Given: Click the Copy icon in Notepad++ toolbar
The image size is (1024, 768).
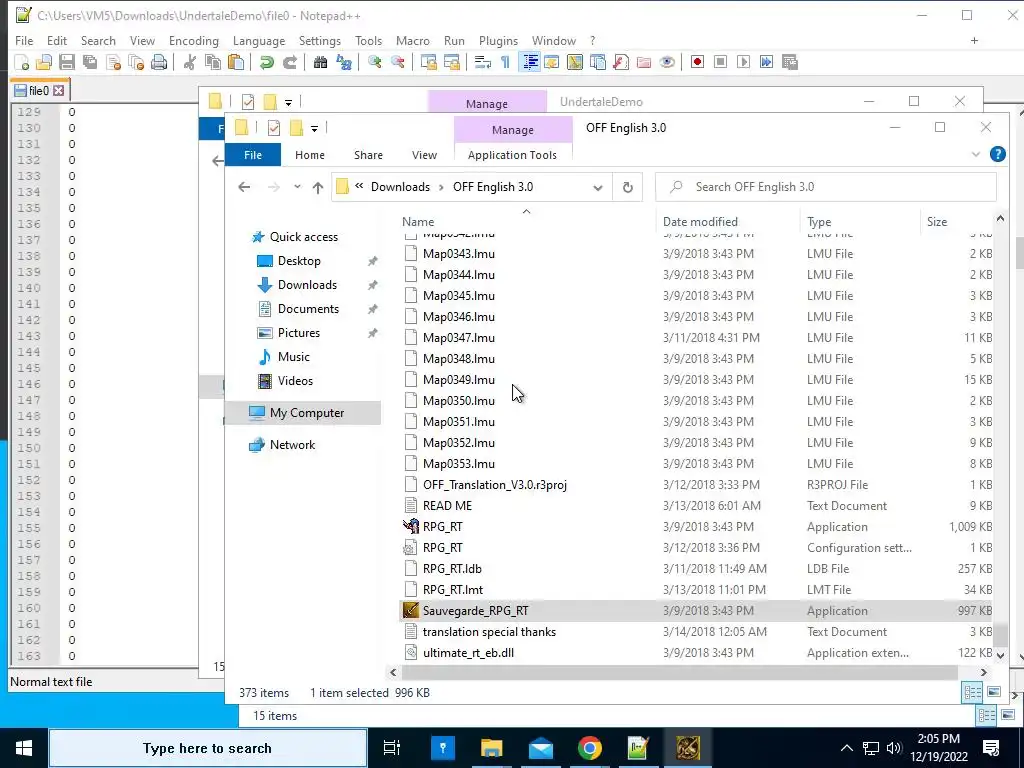Looking at the screenshot, I should click(213, 62).
